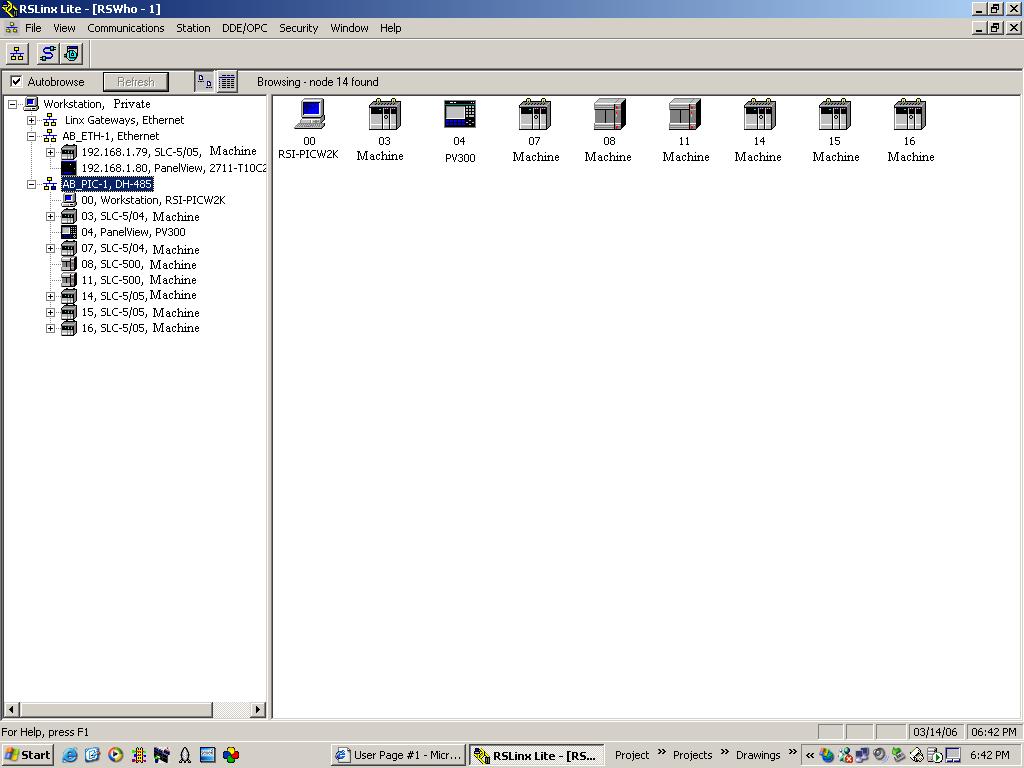The height and width of the screenshot is (768, 1024).
Task: Click RSLinx Lite taskbar button
Action: (537, 755)
